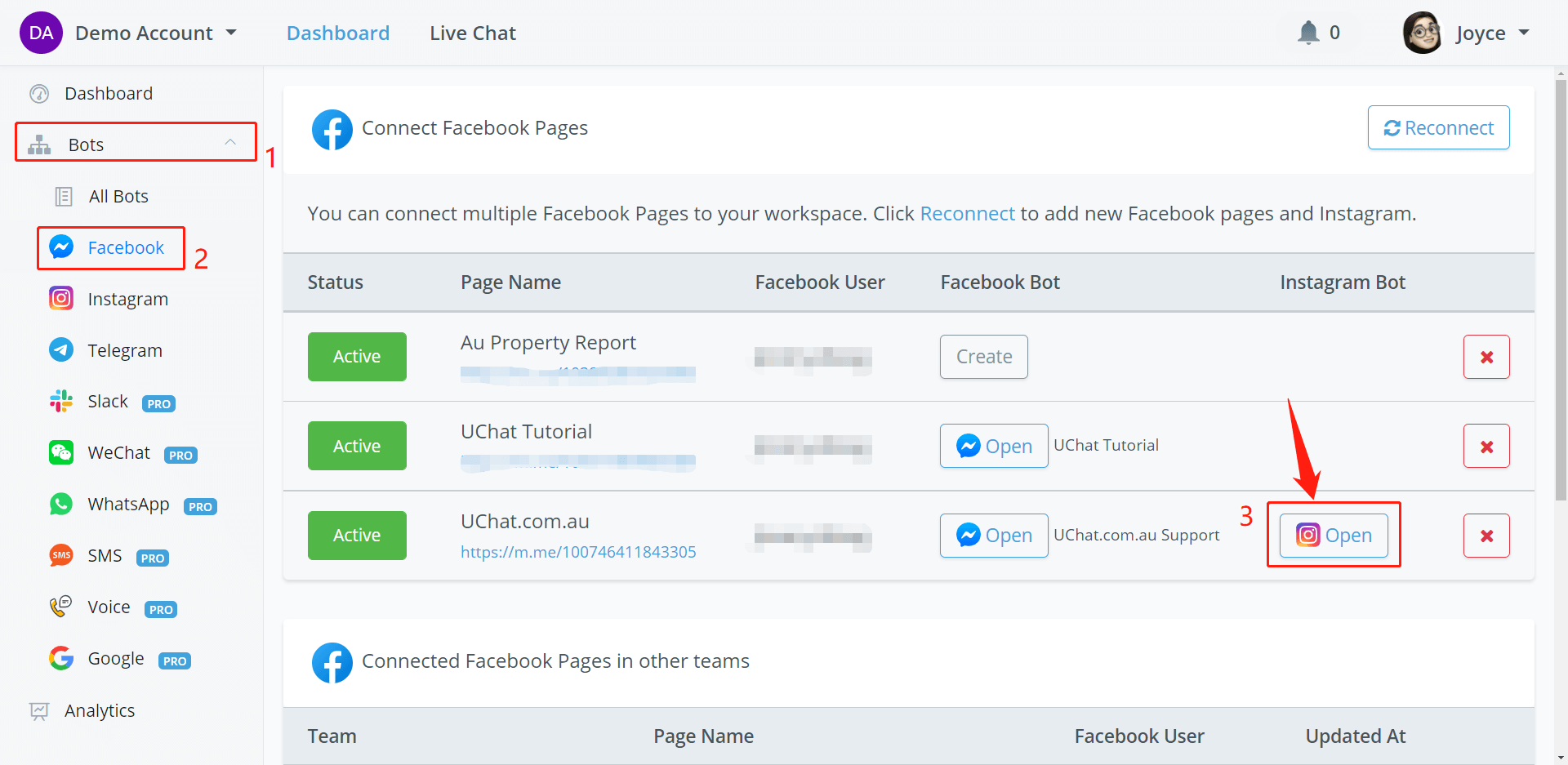Open the m.me/100746411843305 link
This screenshot has height=765, width=1568.
pos(578,552)
